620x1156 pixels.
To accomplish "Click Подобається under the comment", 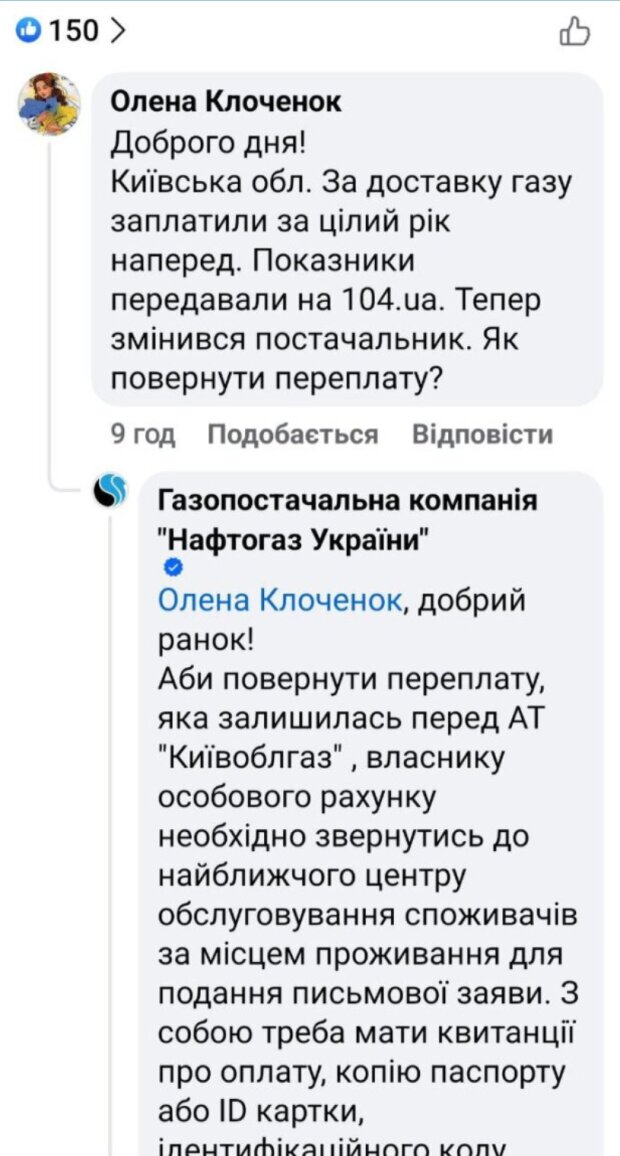I will (x=290, y=435).
